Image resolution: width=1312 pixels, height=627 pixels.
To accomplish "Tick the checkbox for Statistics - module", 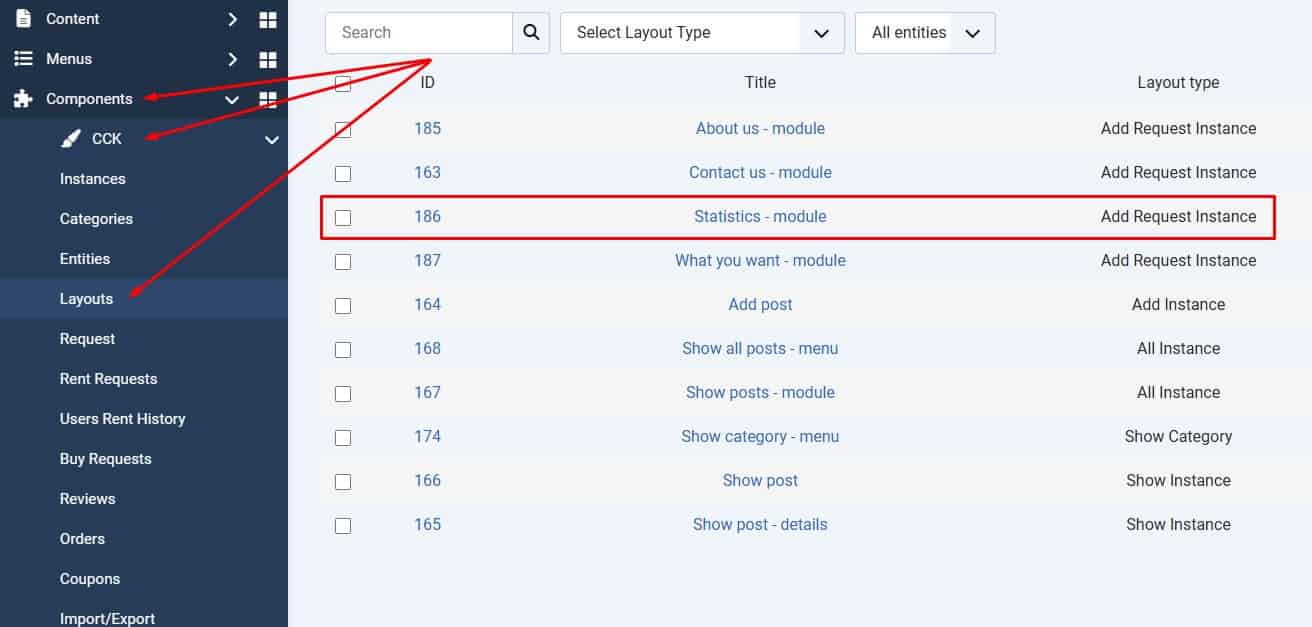I will pos(343,217).
